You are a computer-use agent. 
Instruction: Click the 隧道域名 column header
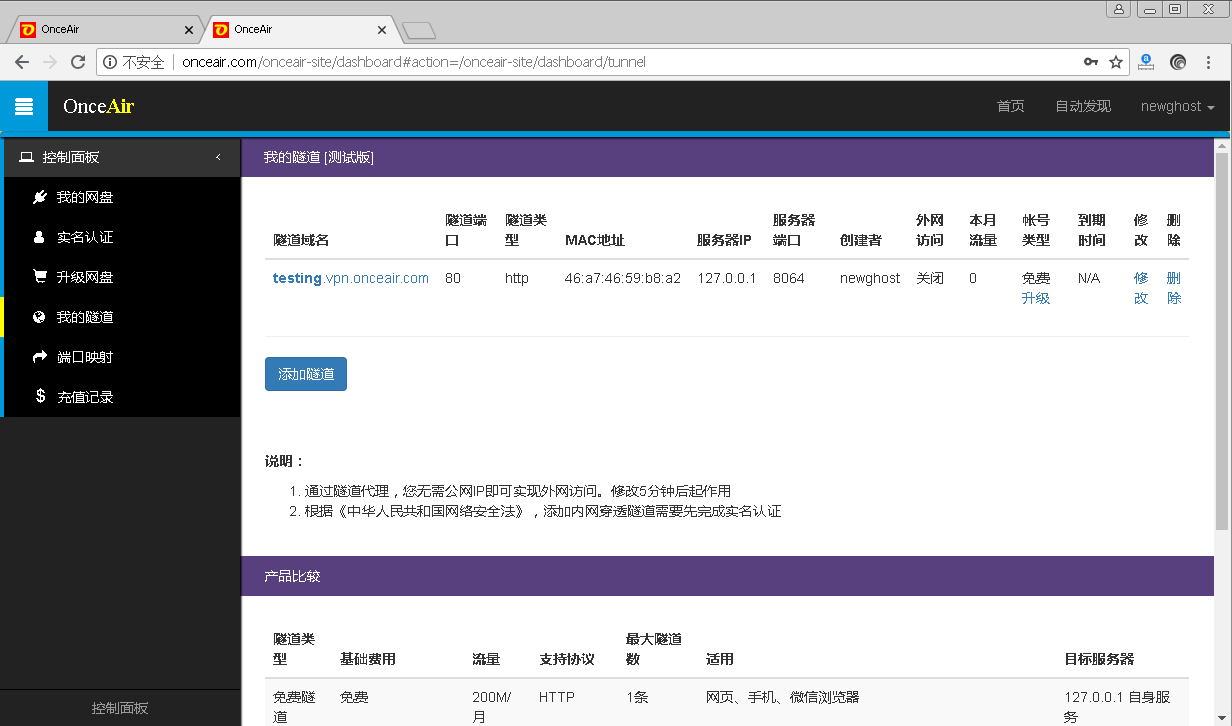point(301,240)
